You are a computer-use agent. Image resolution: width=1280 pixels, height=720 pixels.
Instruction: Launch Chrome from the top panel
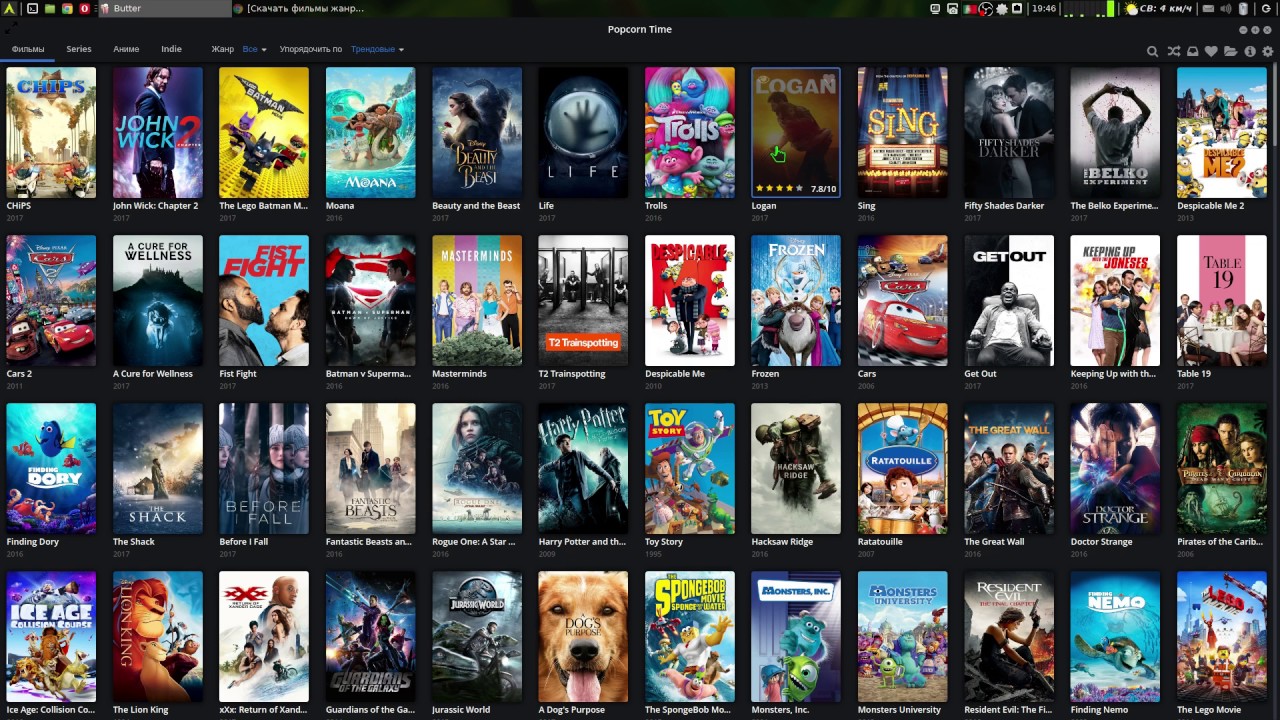67,8
